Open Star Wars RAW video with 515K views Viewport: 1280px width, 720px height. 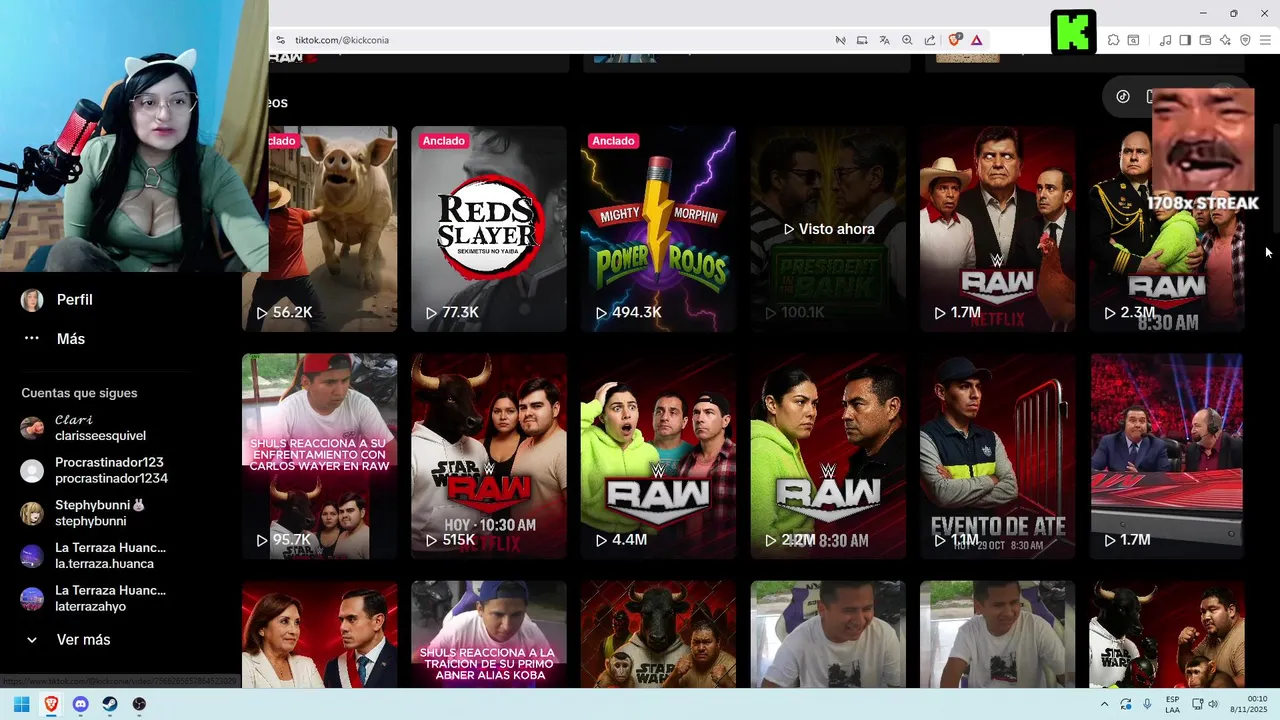tap(488, 456)
